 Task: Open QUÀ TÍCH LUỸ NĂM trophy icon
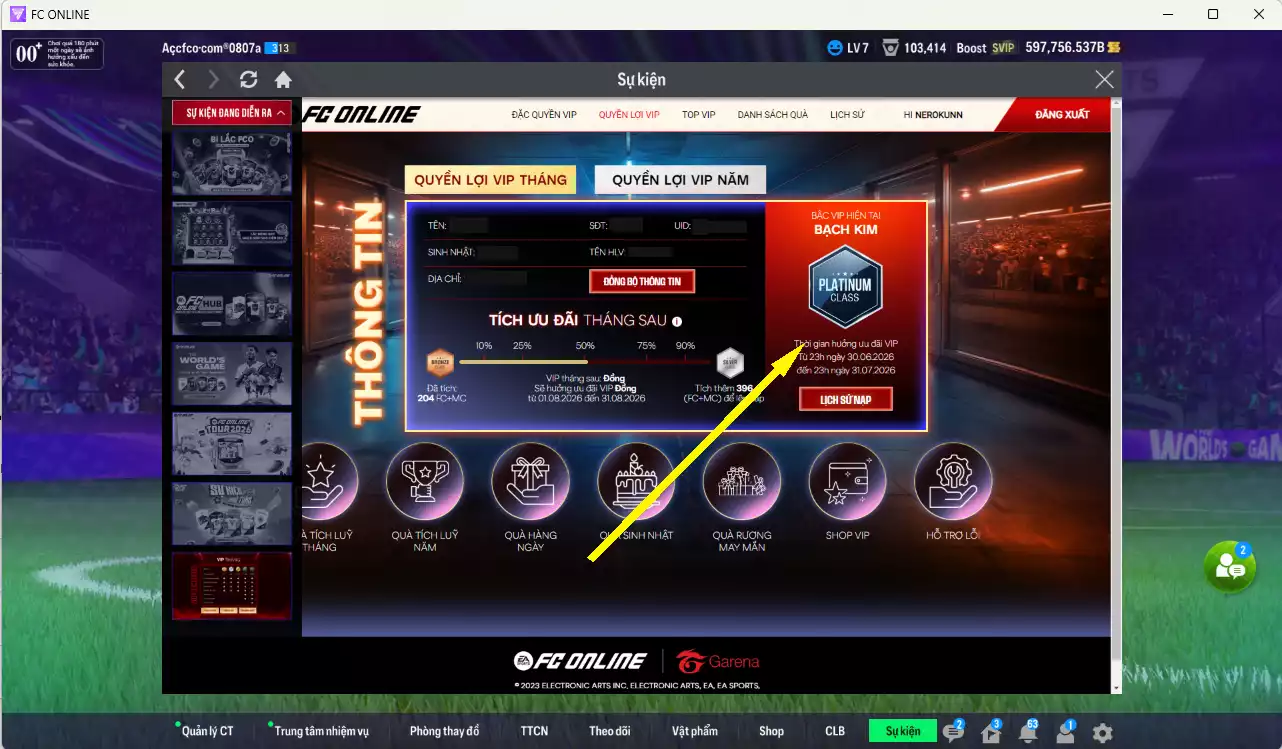pyautogui.click(x=425, y=481)
